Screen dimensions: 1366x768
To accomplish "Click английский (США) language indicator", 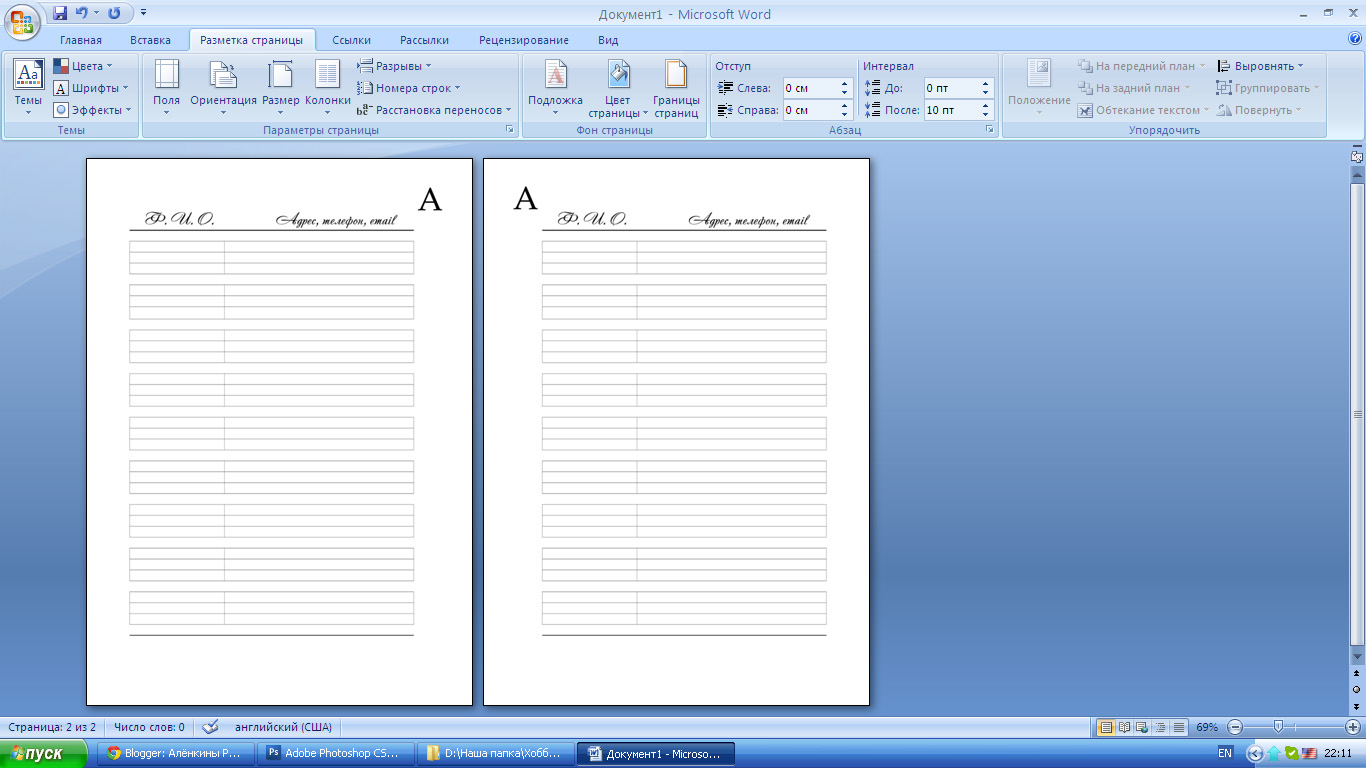I will point(283,727).
